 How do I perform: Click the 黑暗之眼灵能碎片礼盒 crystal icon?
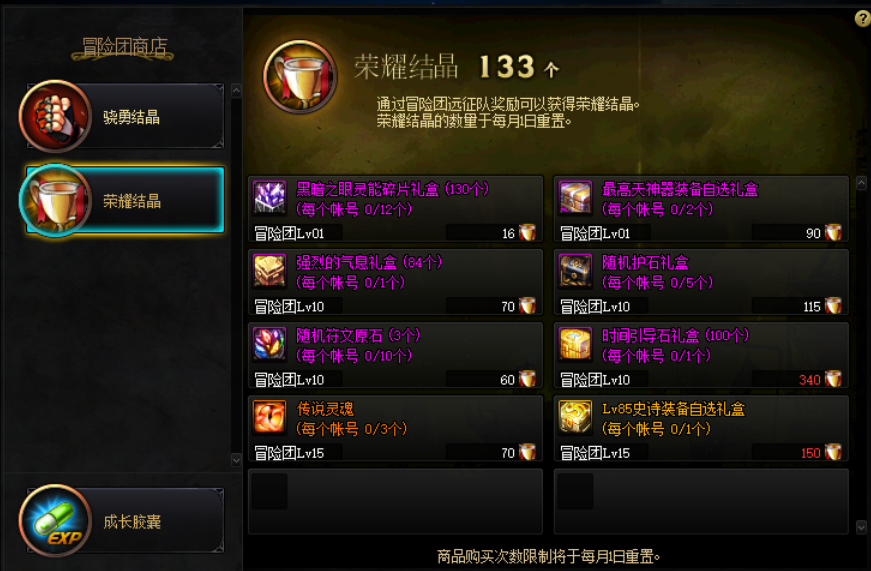pos(270,198)
